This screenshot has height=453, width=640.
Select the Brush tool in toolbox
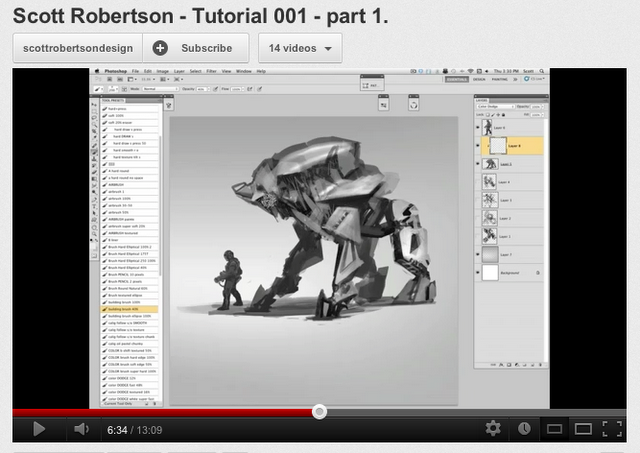[x=94, y=152]
